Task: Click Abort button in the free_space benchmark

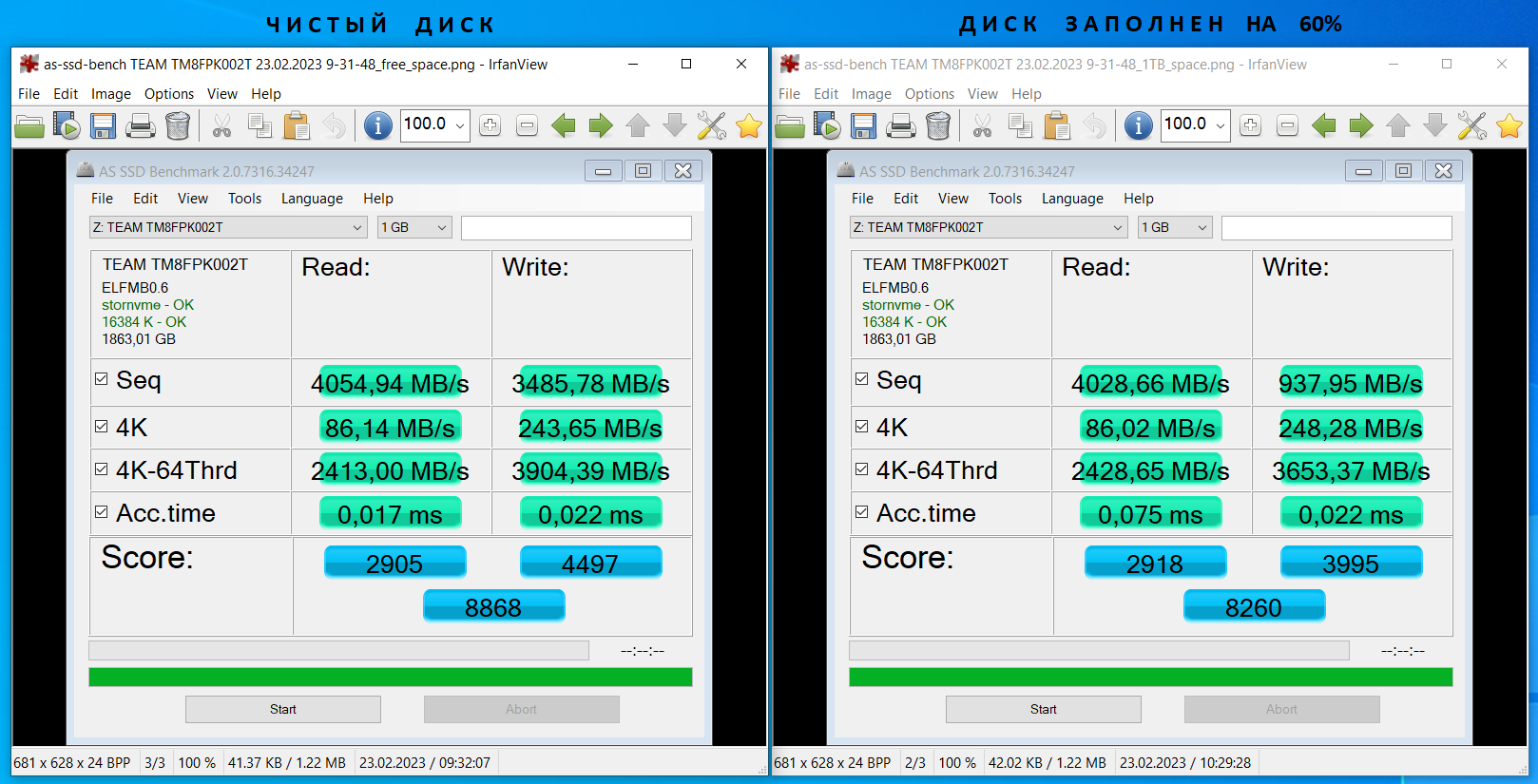Action: pyautogui.click(x=521, y=709)
